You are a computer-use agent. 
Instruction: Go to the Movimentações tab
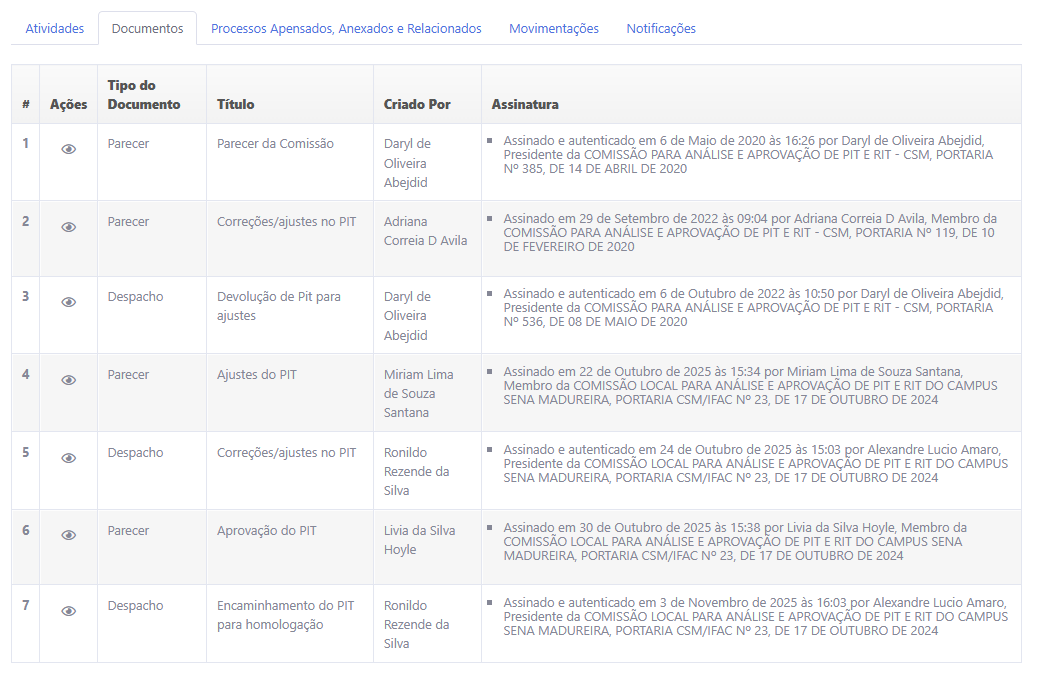click(553, 29)
